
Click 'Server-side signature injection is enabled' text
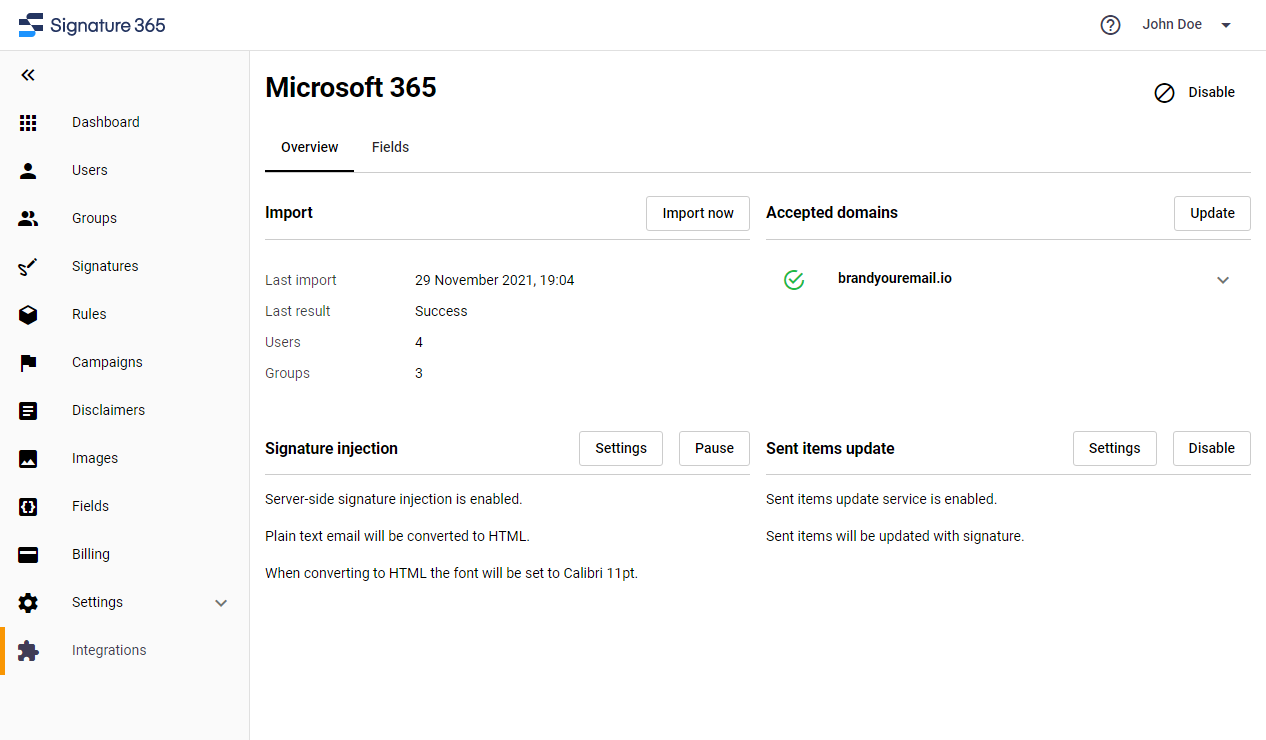(394, 498)
